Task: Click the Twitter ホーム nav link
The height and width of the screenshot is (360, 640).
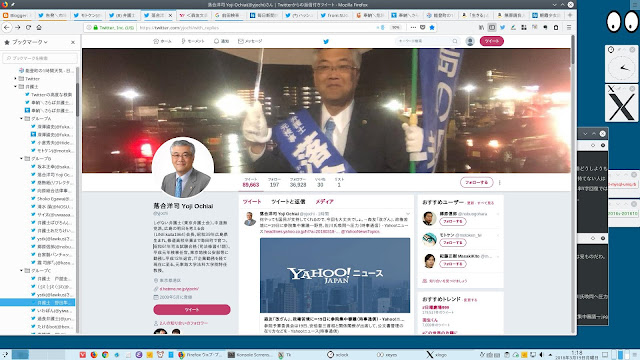Action: pos(162,41)
